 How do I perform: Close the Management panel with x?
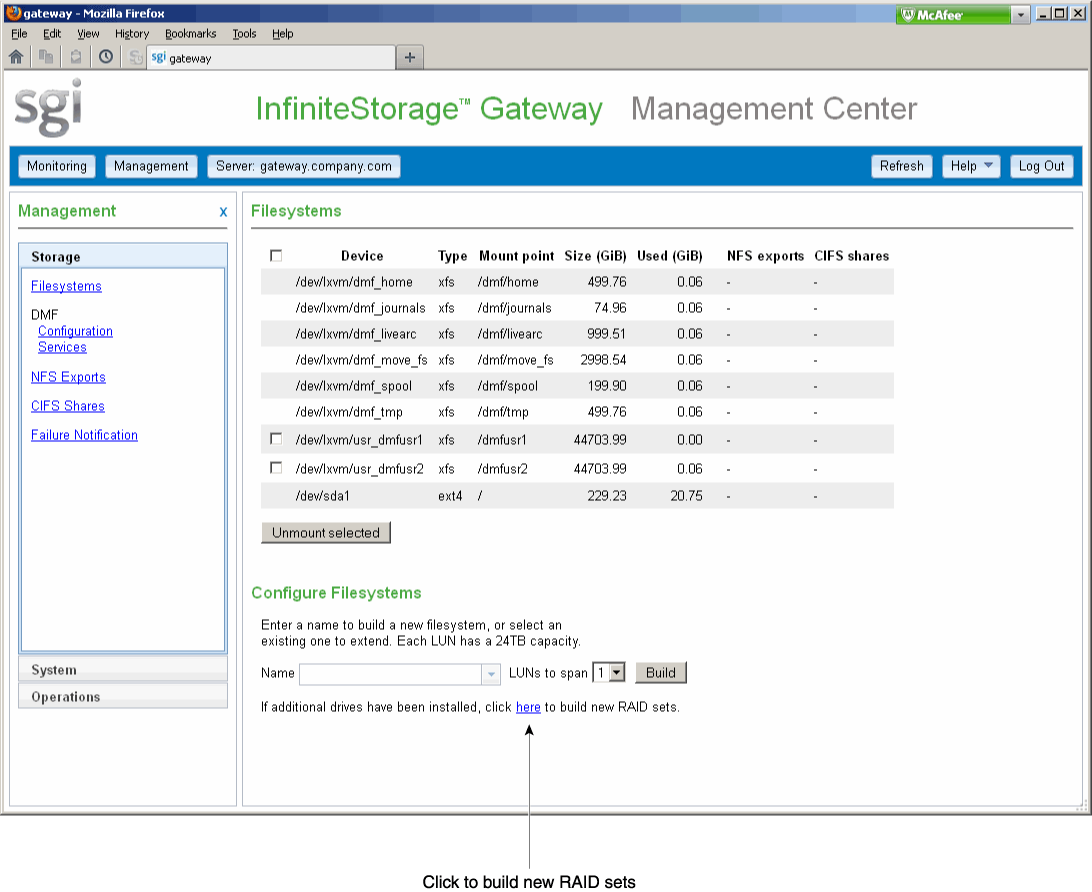[x=223, y=212]
